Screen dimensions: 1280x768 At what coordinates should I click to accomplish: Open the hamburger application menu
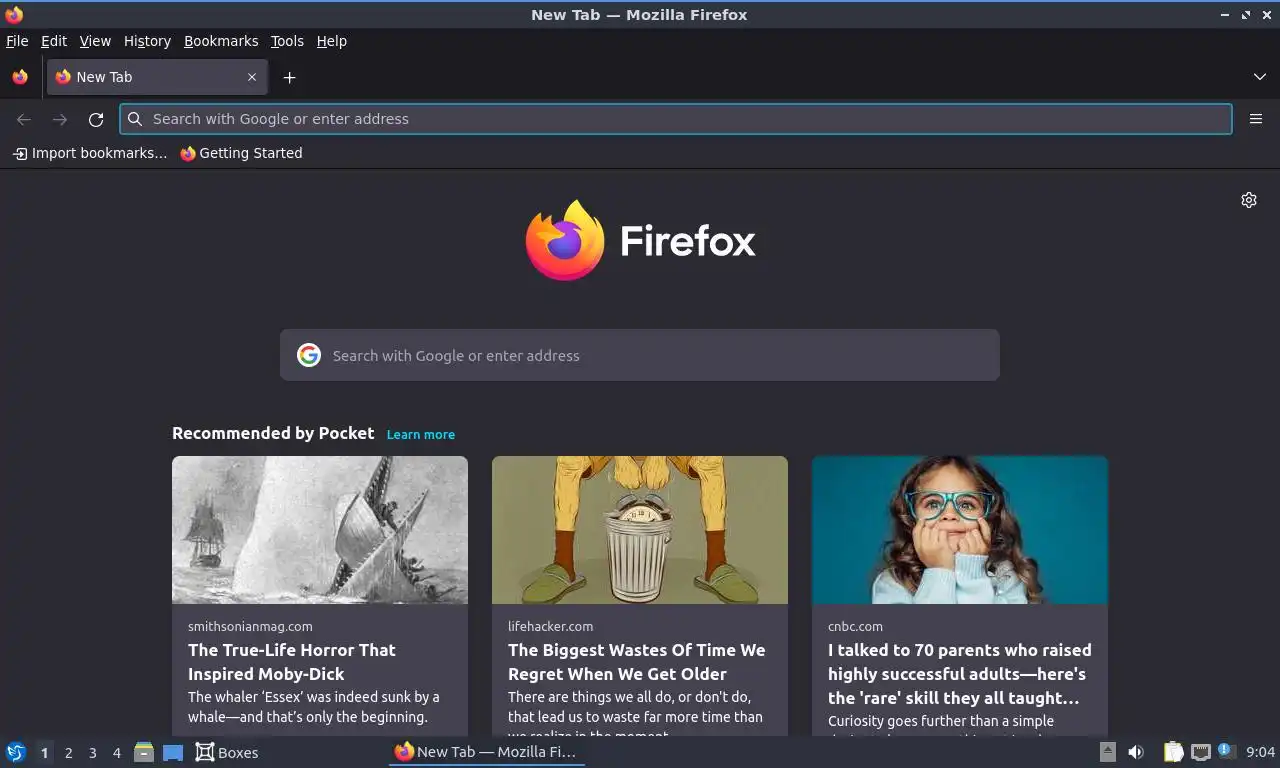tap(1256, 119)
